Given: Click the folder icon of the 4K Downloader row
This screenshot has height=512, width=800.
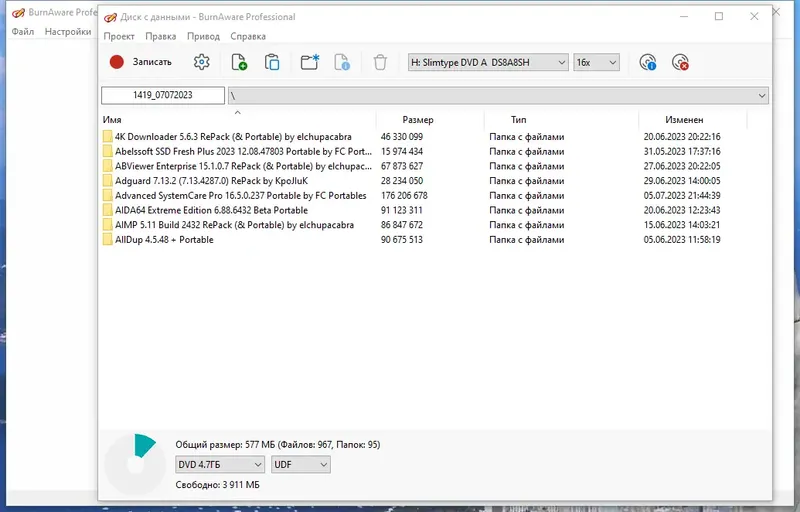Looking at the screenshot, I should 107,137.
